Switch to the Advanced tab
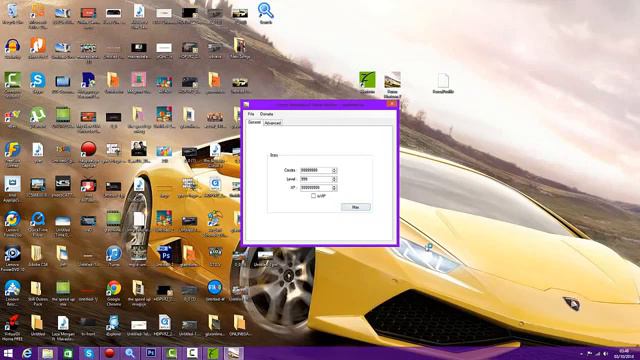 tap(272, 122)
